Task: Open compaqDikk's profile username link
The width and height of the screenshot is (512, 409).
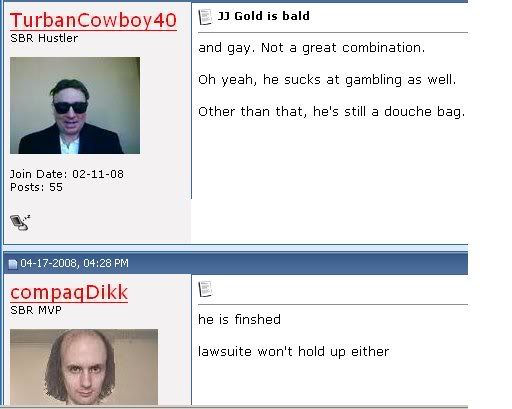Action: [x=69, y=293]
